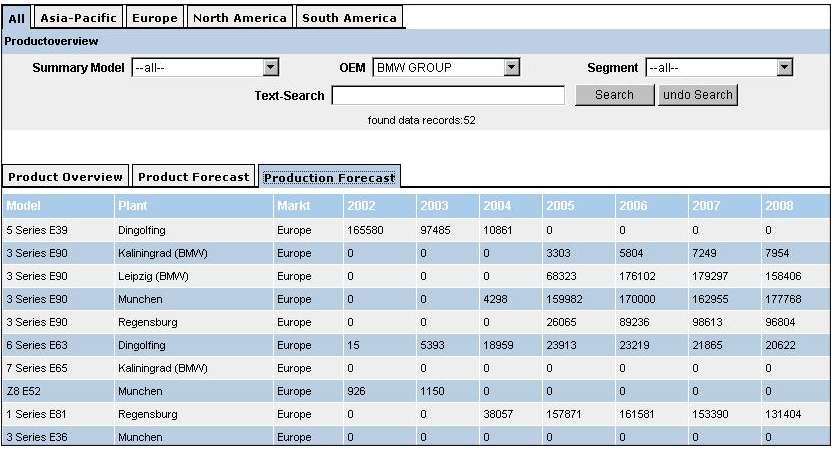The width and height of the screenshot is (835, 451).
Task: Select the North America tab
Action: pos(240,17)
